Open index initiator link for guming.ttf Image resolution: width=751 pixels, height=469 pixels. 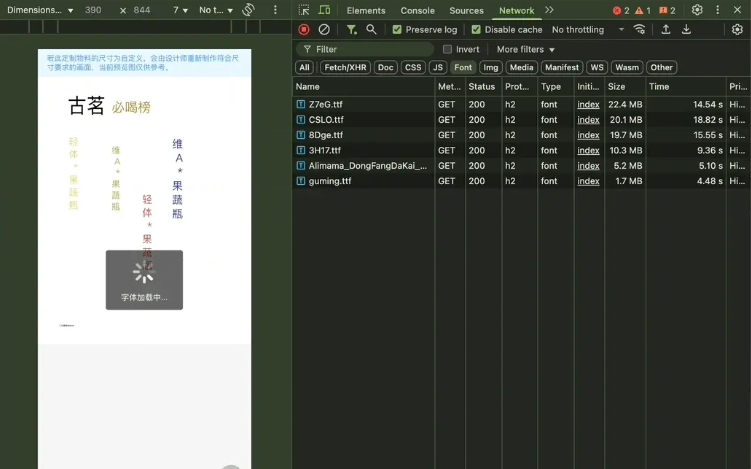tap(588, 181)
